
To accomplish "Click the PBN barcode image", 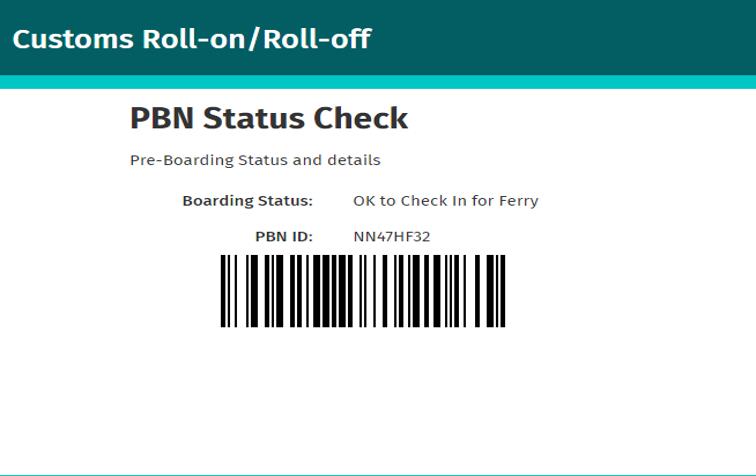I will pyautogui.click(x=363, y=291).
